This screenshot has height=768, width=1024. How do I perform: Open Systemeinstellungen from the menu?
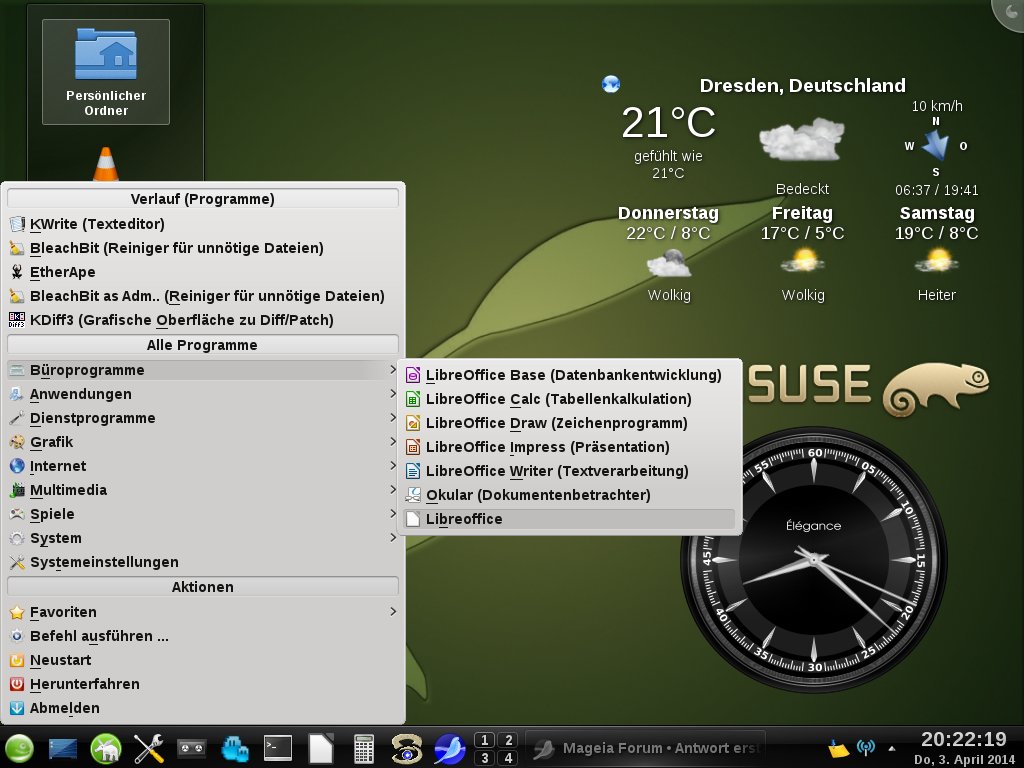tap(202, 562)
